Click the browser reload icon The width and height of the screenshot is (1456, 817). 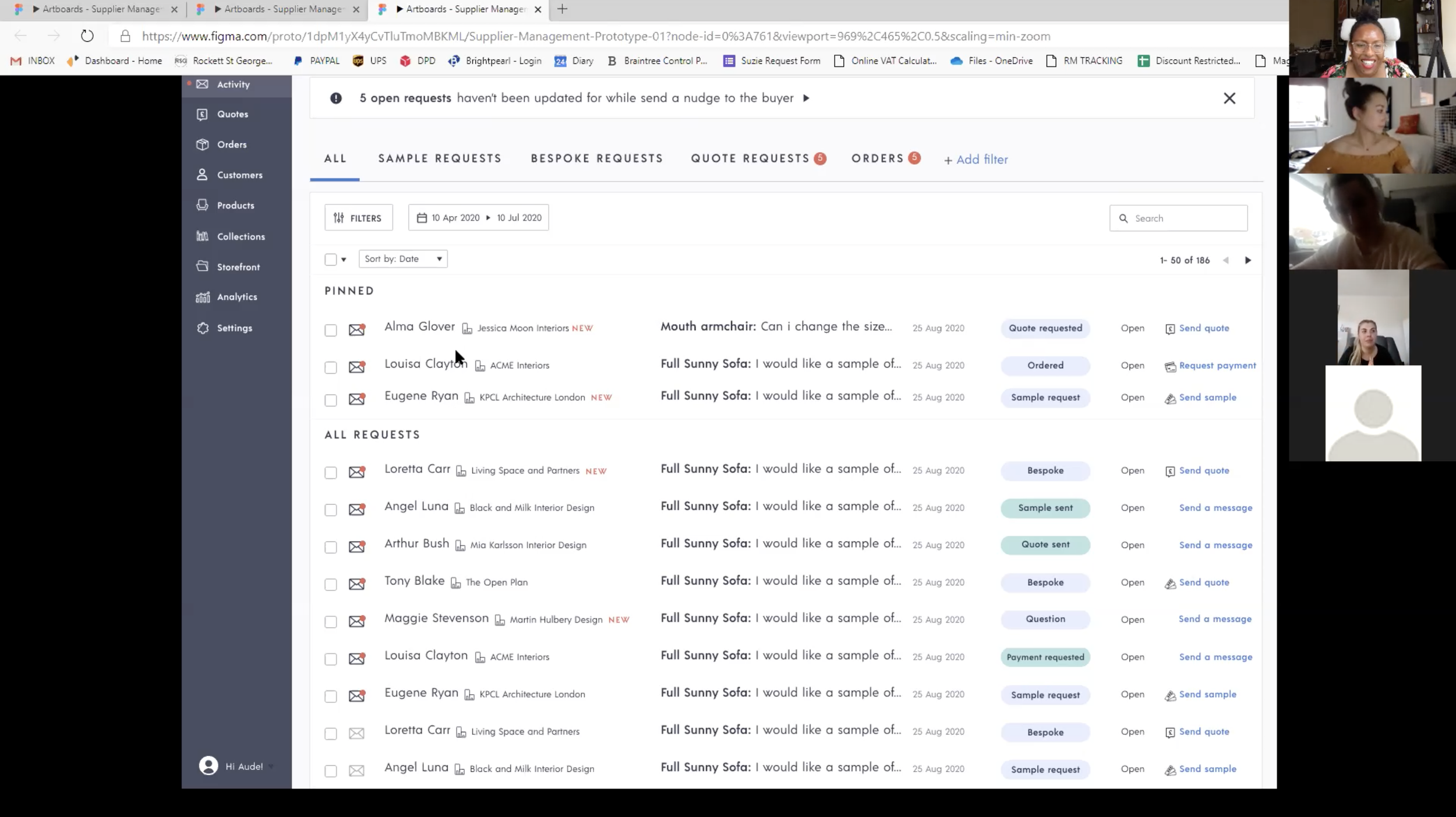click(87, 36)
